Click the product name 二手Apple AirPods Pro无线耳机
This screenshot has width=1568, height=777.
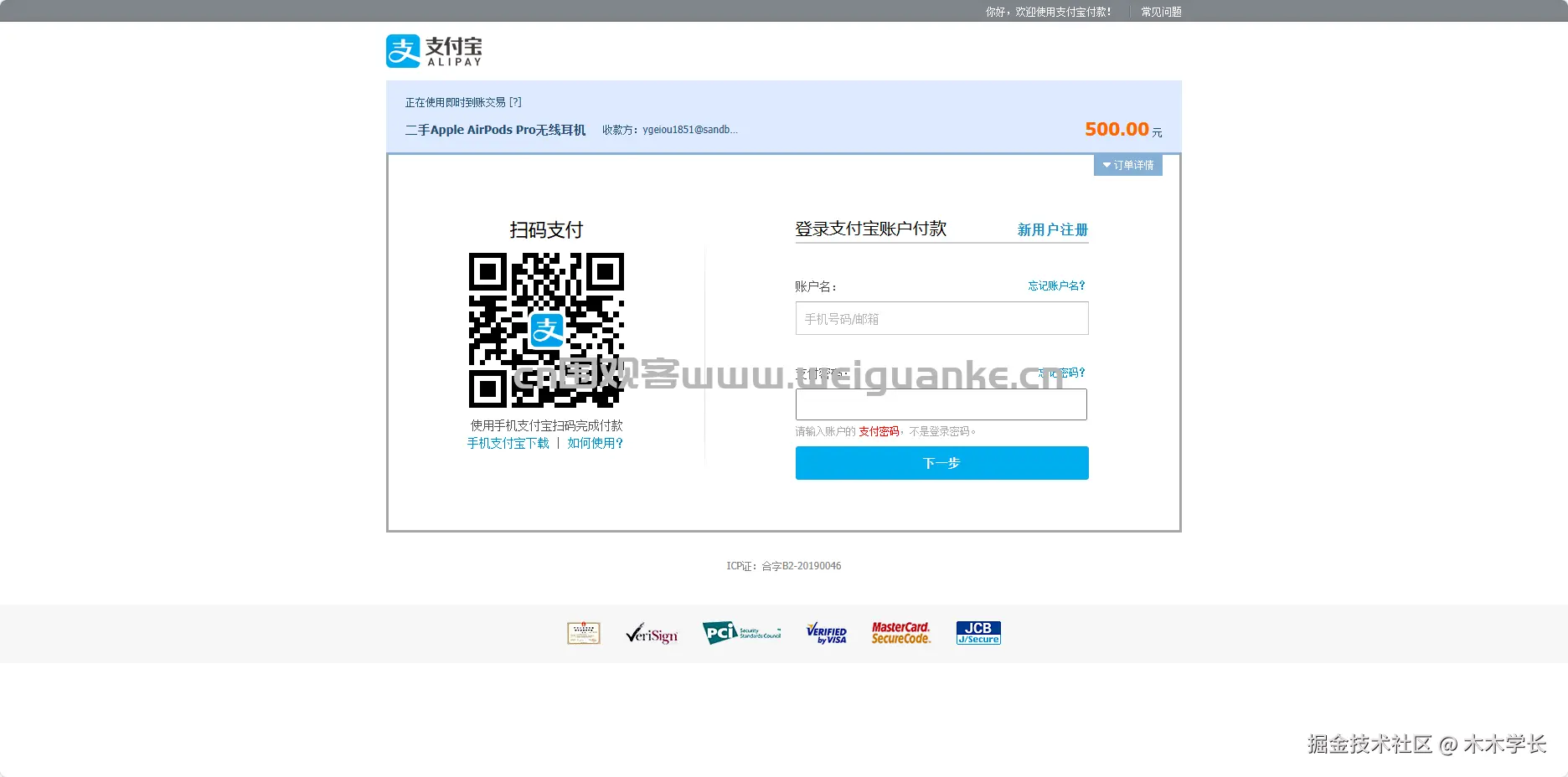coord(496,130)
